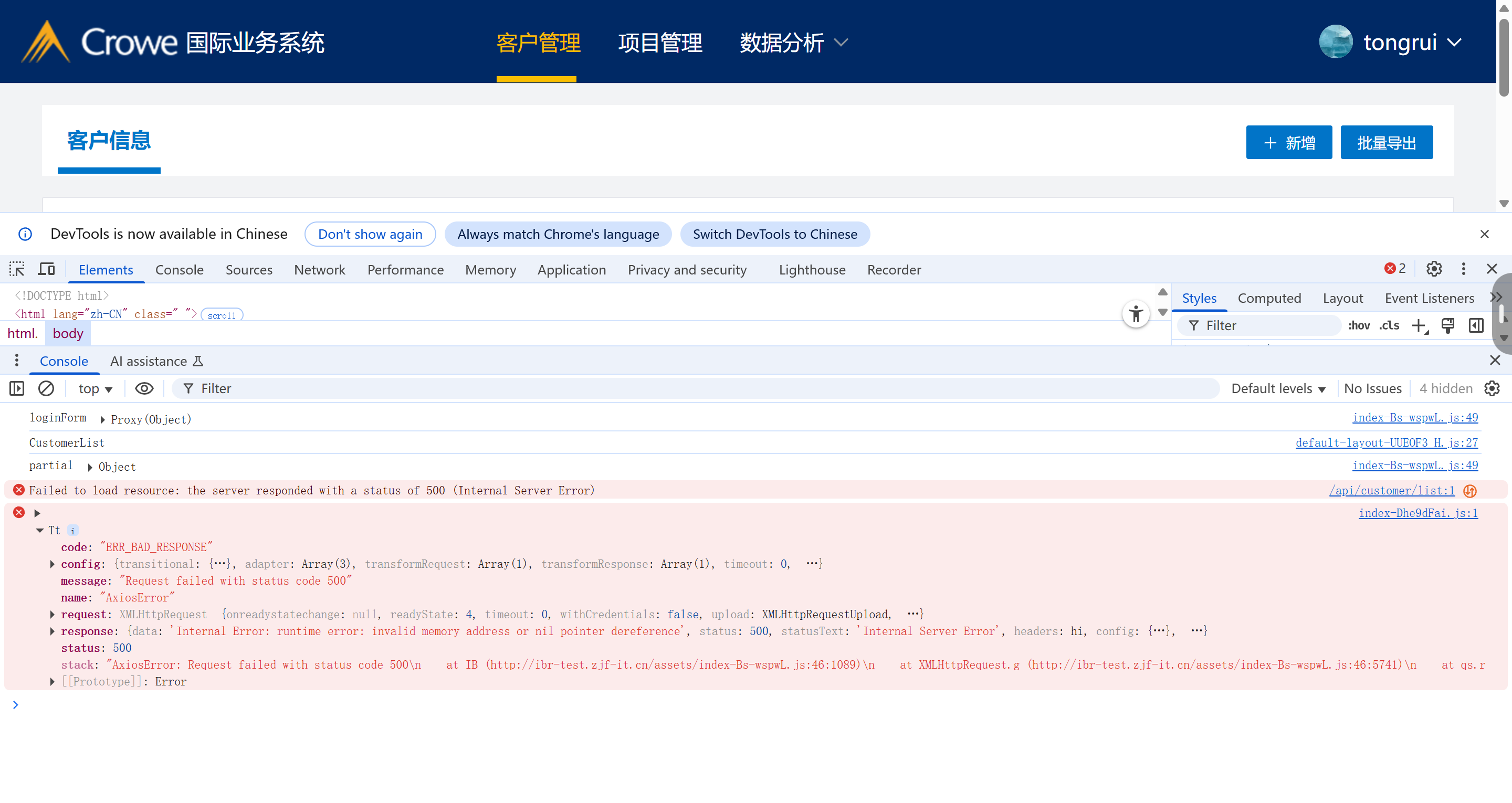Open Default levels dropdown
Viewport: 1512px width, 803px height.
[1278, 388]
